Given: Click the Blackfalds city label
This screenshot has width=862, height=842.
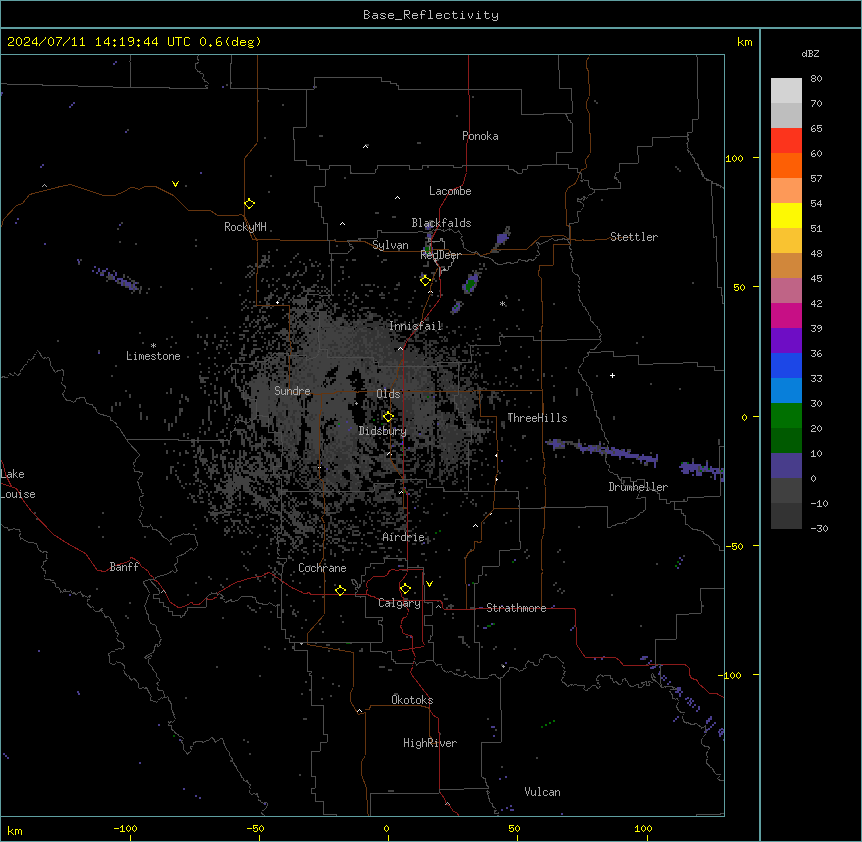Looking at the screenshot, I should (x=441, y=223).
